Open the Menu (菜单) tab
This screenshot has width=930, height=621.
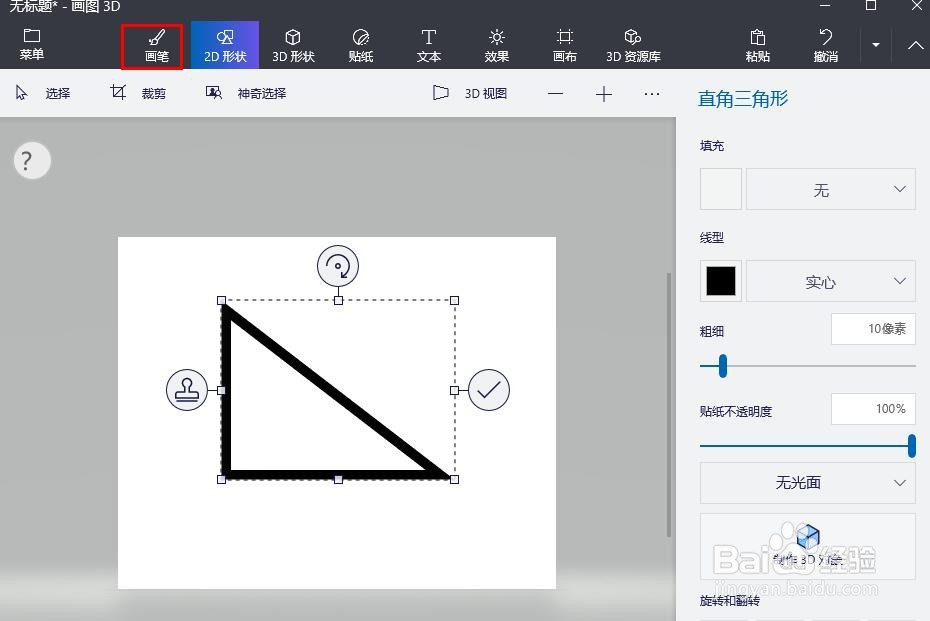click(x=31, y=44)
